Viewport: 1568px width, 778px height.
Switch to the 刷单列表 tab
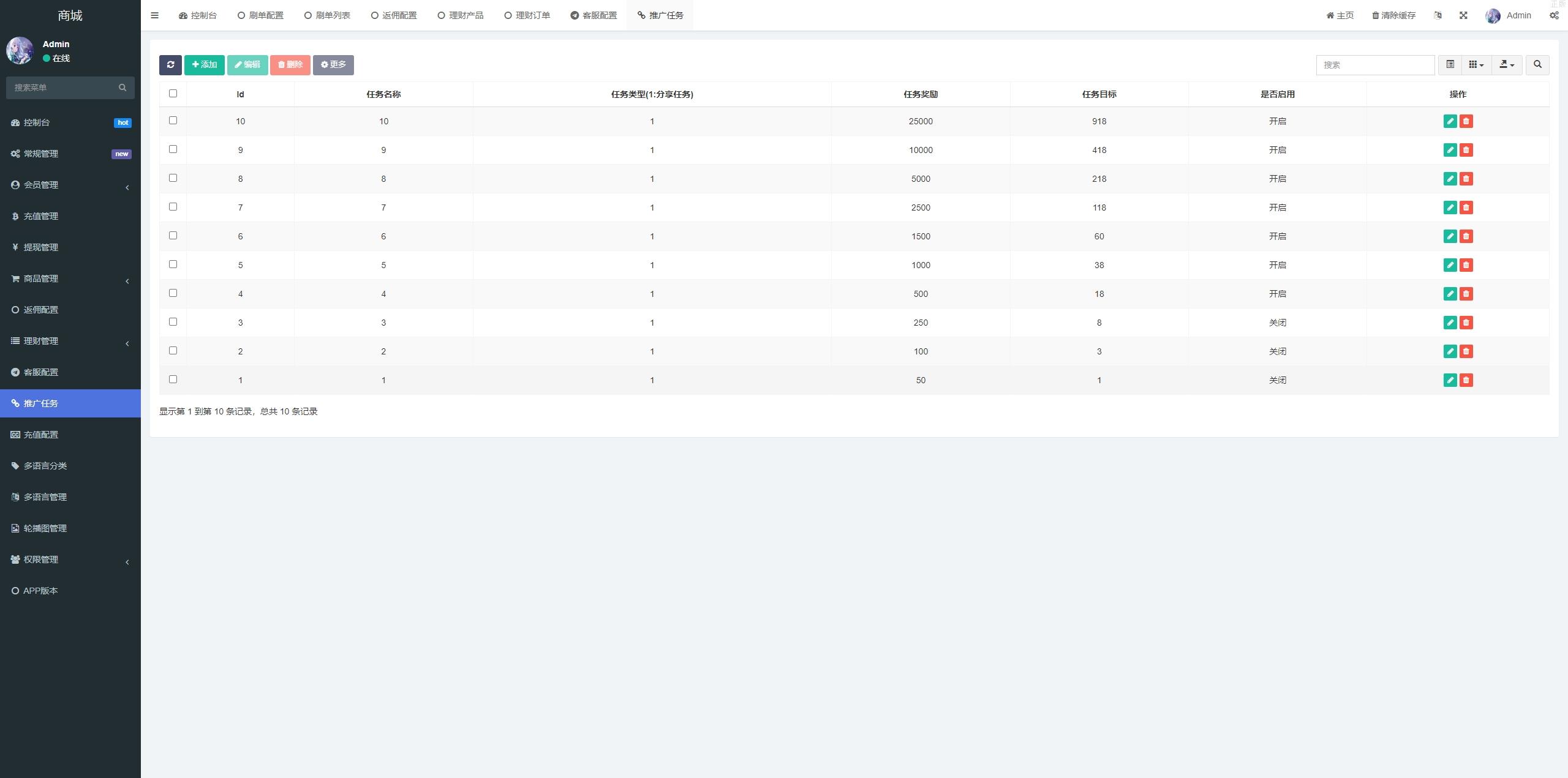[327, 15]
